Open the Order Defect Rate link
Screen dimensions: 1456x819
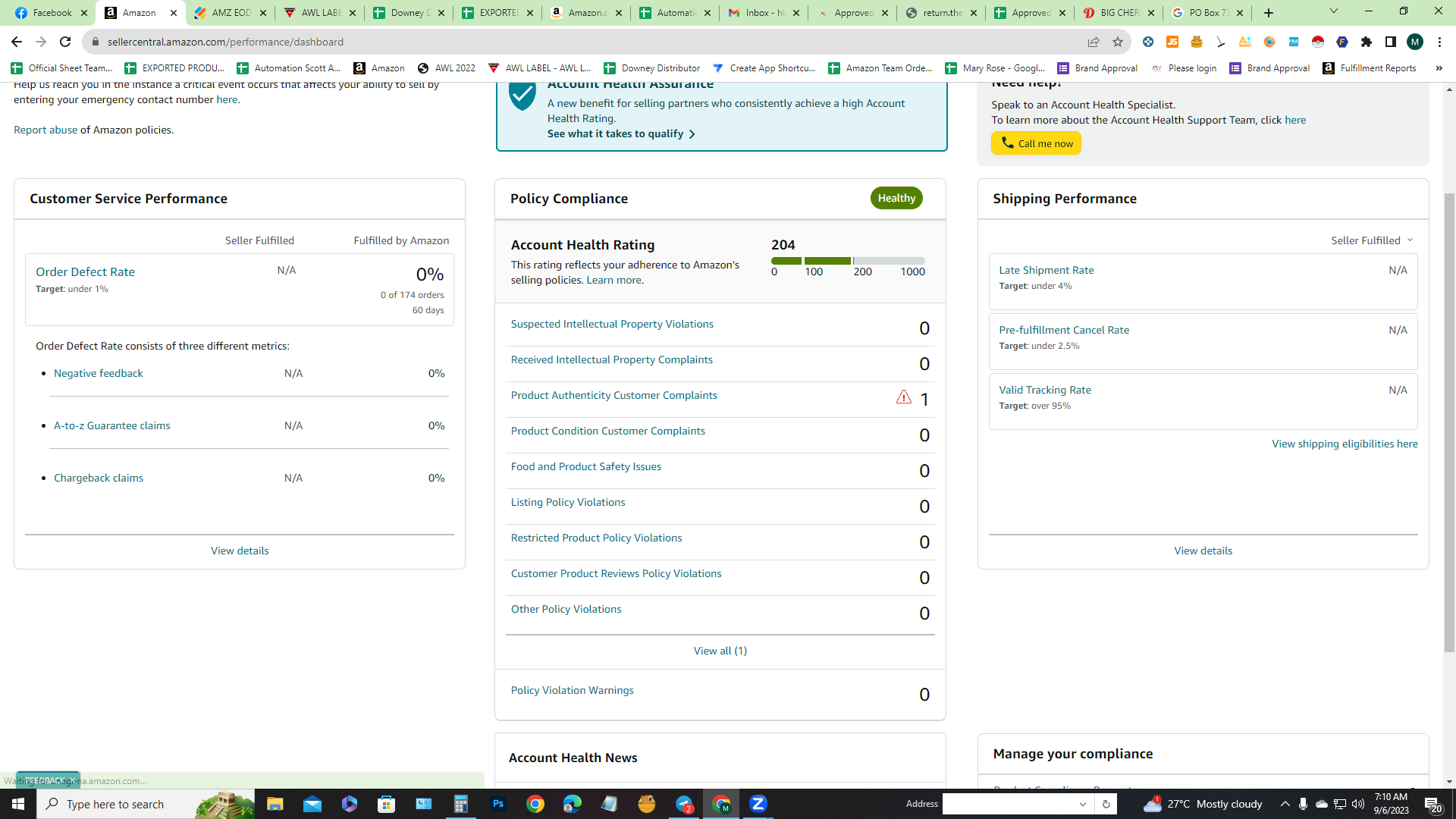point(85,272)
